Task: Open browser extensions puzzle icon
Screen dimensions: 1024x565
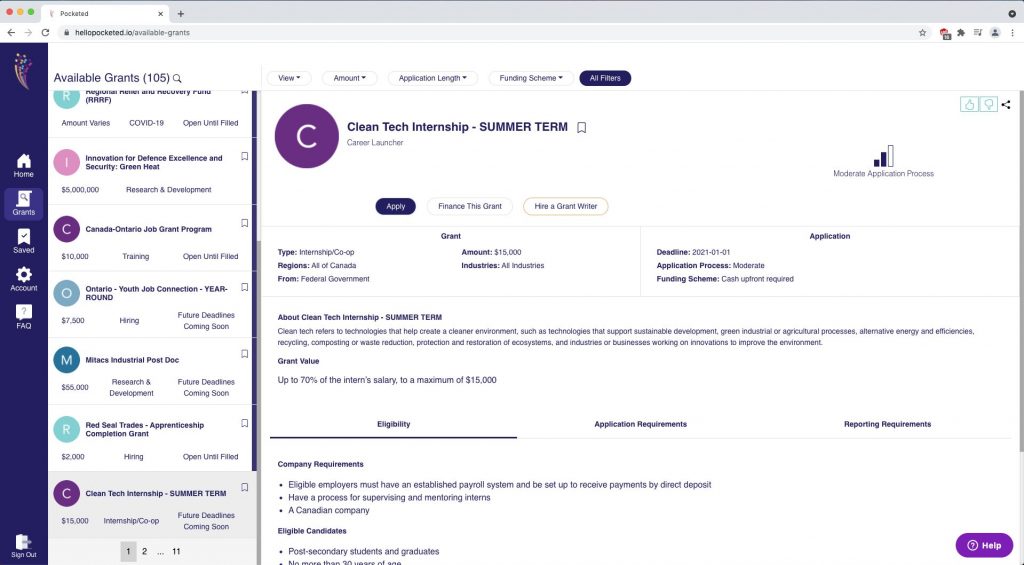Action: click(961, 33)
